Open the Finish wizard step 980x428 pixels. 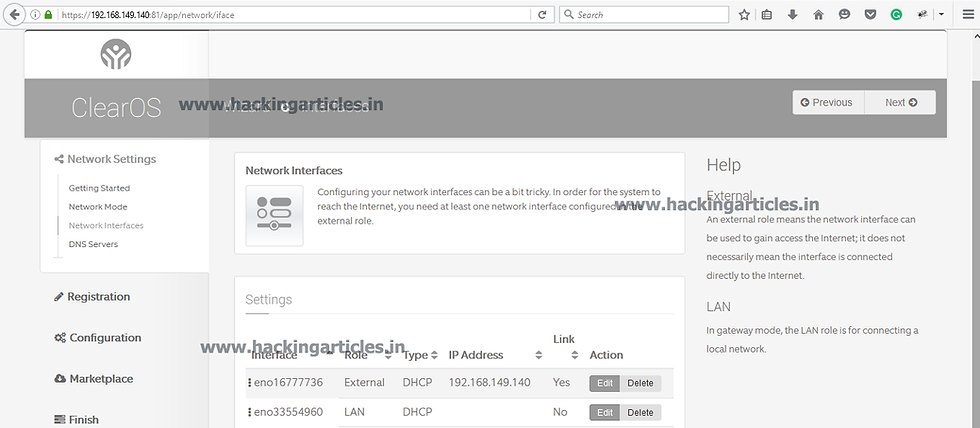pos(77,420)
